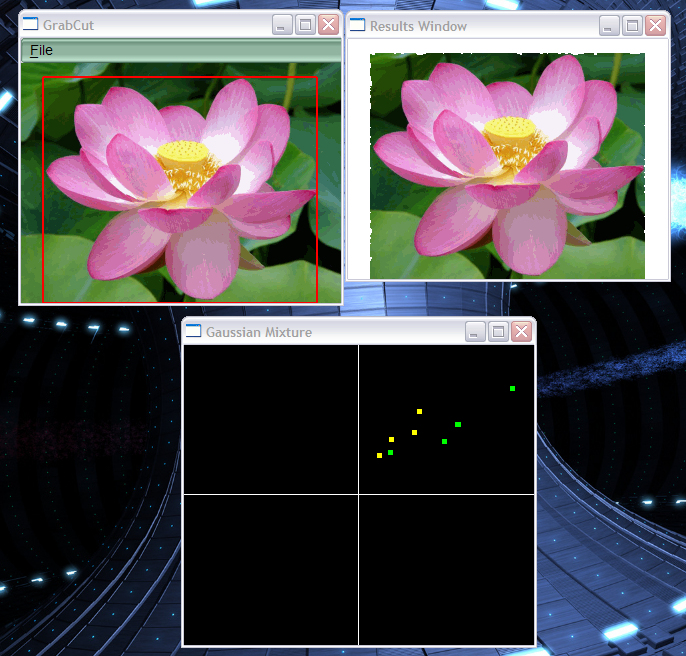Close the Gaussian Mixture window
This screenshot has height=656, width=686.
[522, 332]
